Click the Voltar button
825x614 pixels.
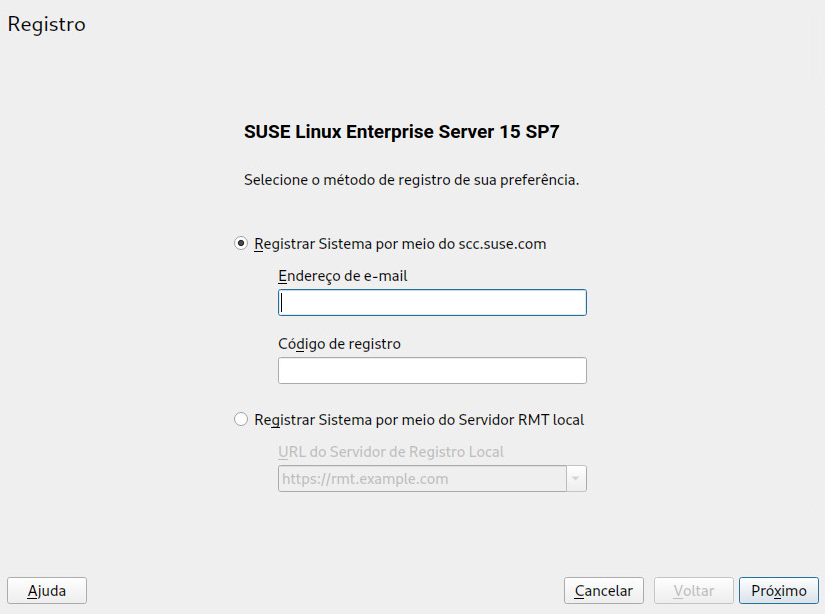click(x=694, y=591)
